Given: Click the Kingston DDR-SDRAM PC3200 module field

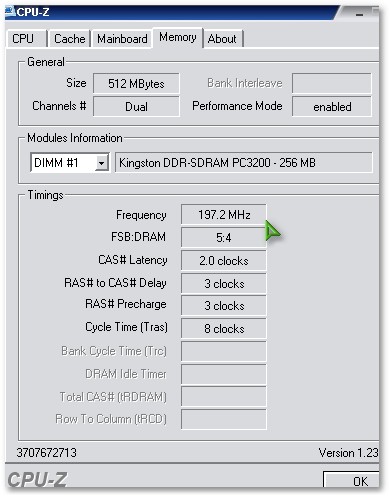Looking at the screenshot, I should point(244,163).
